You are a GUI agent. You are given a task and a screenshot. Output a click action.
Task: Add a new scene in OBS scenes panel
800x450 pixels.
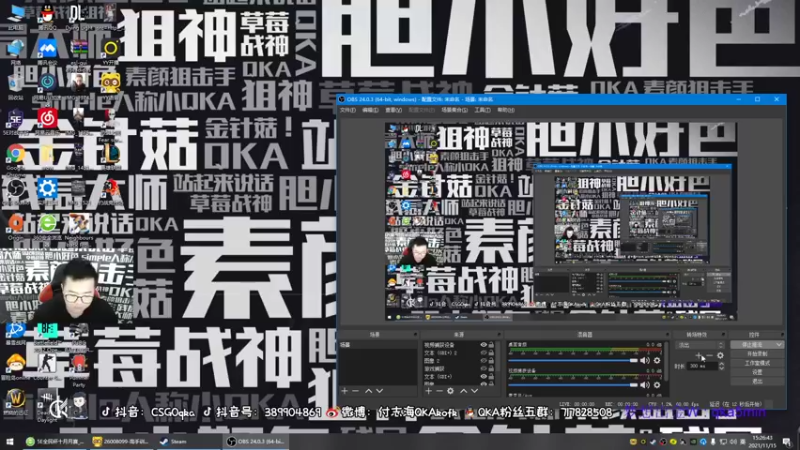pos(345,391)
